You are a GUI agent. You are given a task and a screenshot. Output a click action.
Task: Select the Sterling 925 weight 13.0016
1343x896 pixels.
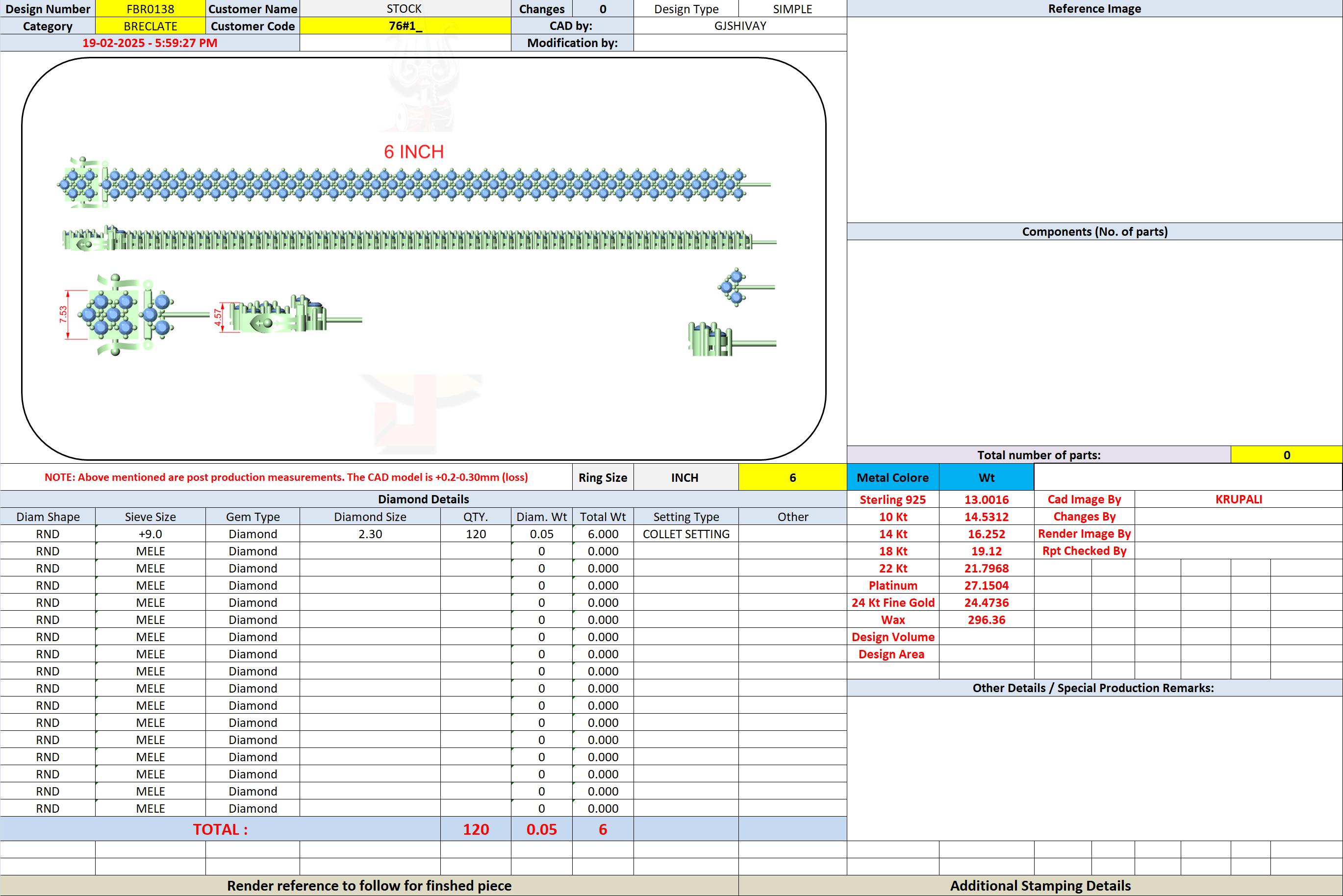[987, 499]
